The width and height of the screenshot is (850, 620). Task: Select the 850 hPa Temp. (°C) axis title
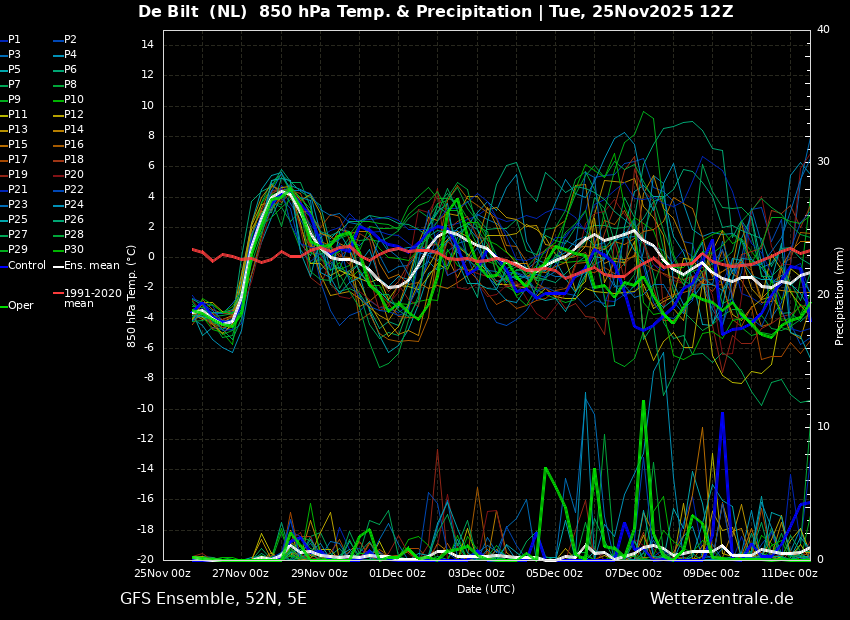pyautogui.click(x=131, y=296)
